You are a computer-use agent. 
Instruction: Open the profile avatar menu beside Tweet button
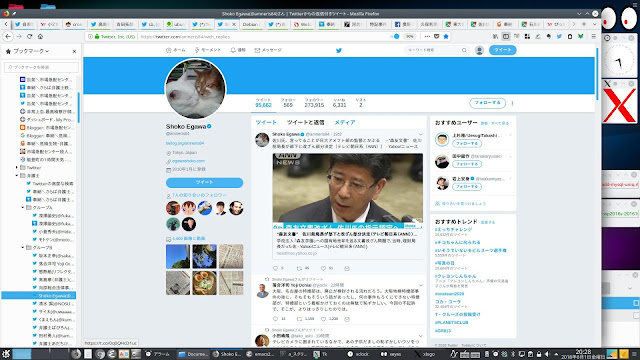(x=479, y=50)
